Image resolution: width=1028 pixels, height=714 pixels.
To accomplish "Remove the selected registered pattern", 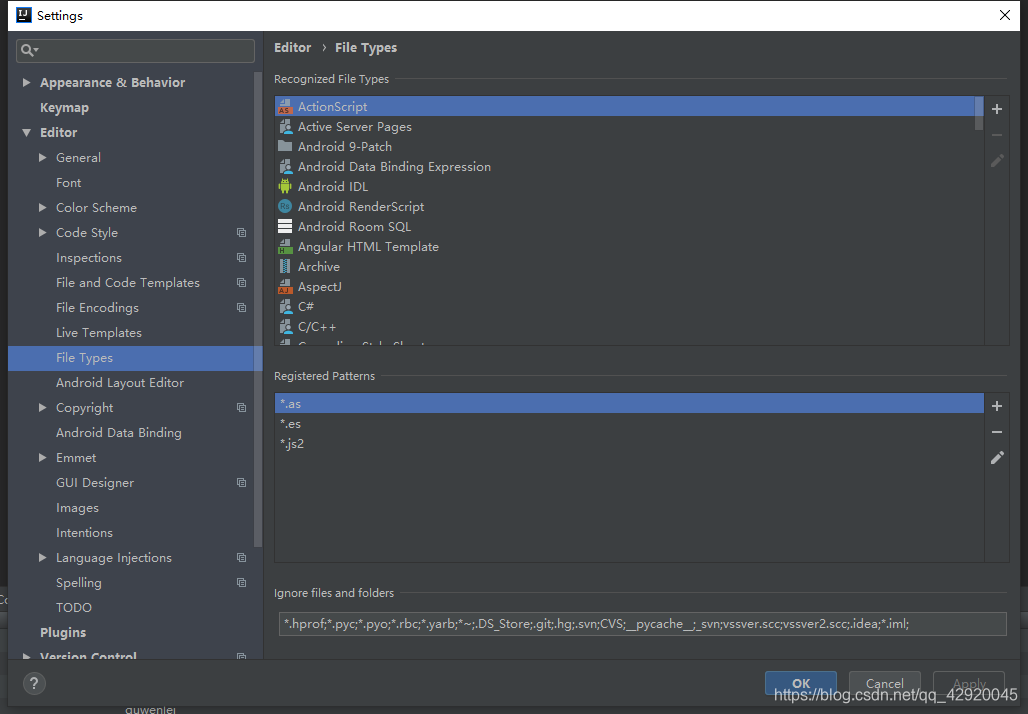I will click(x=997, y=432).
